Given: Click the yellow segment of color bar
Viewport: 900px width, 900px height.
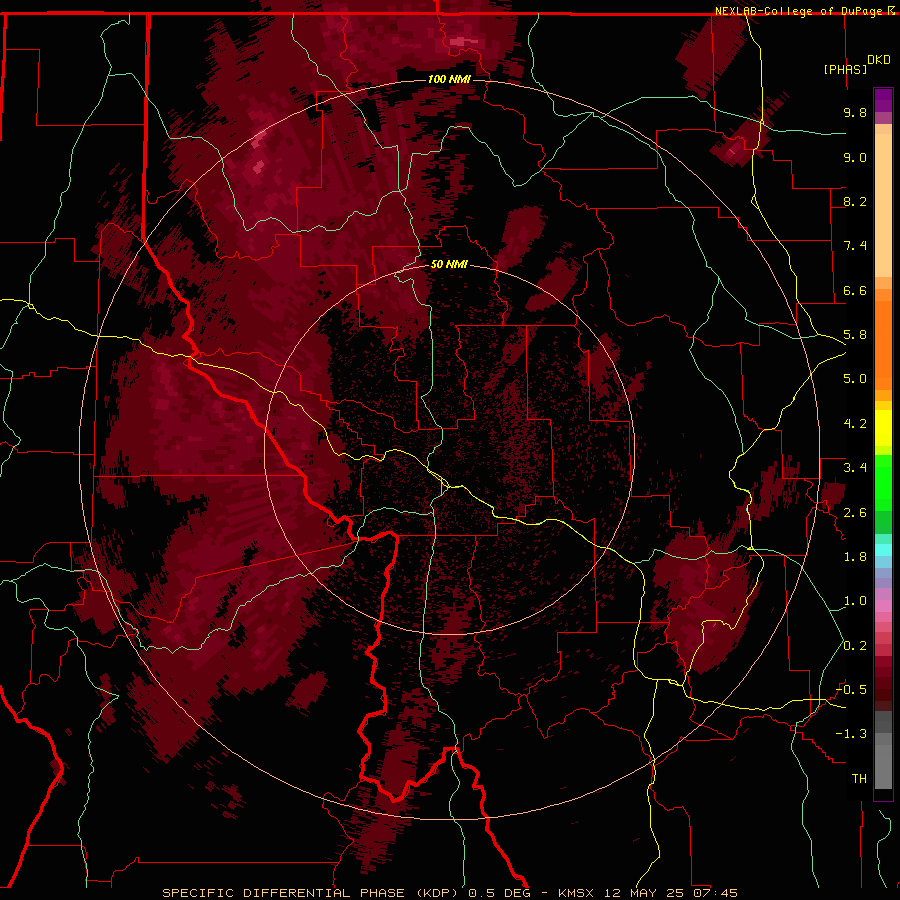Looking at the screenshot, I should tap(883, 428).
